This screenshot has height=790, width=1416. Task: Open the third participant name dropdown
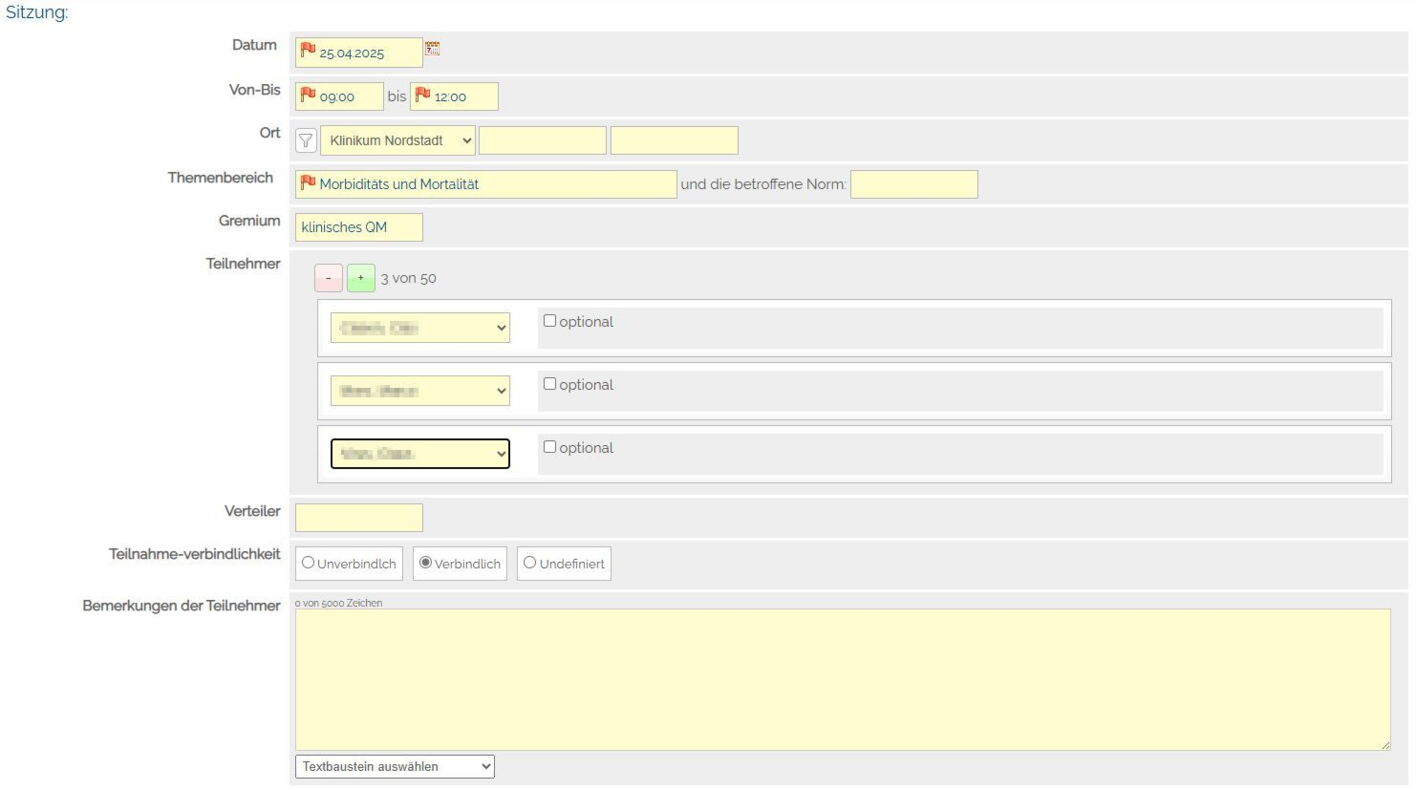click(420, 454)
